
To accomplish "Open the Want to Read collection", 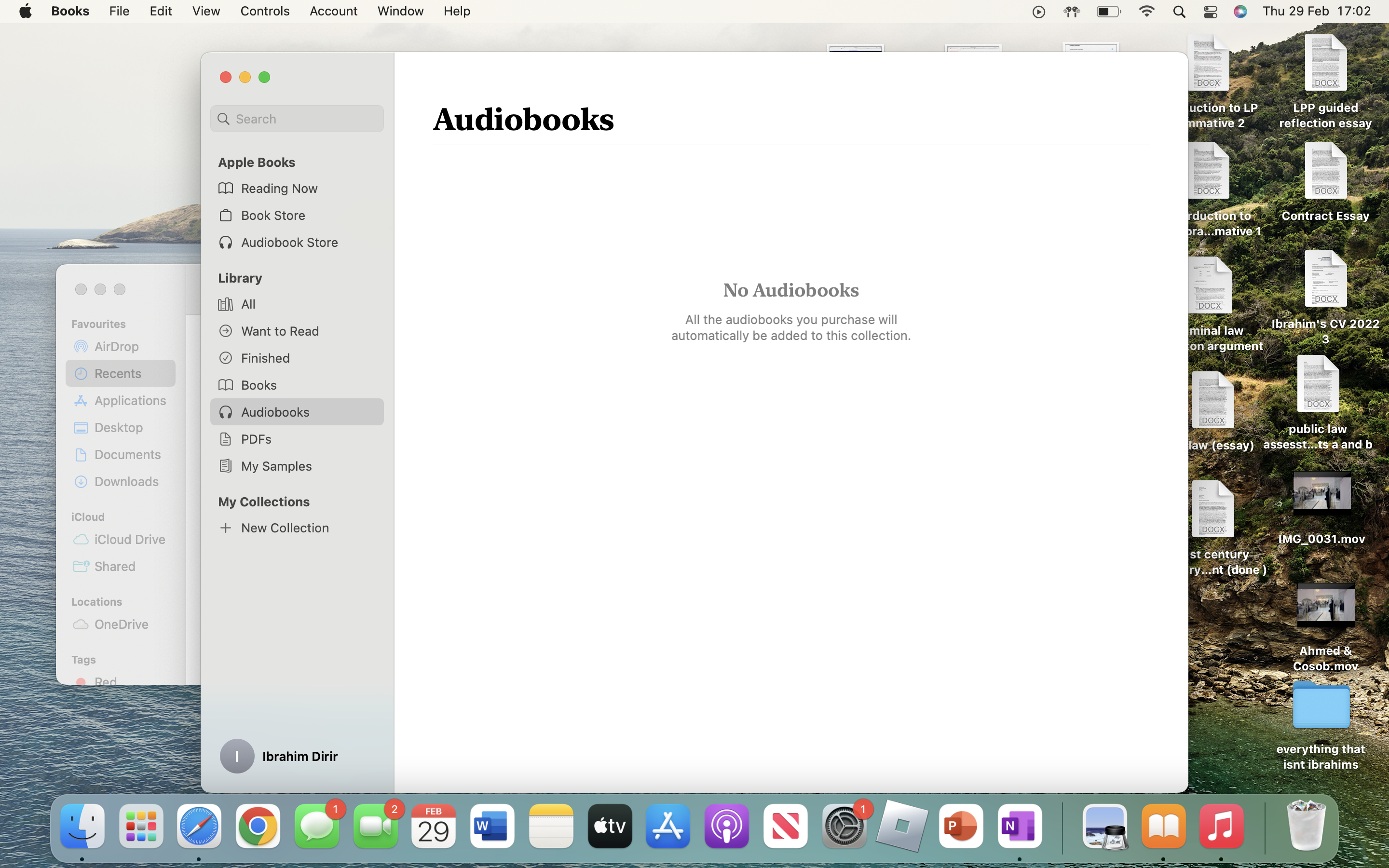I will [x=297, y=331].
